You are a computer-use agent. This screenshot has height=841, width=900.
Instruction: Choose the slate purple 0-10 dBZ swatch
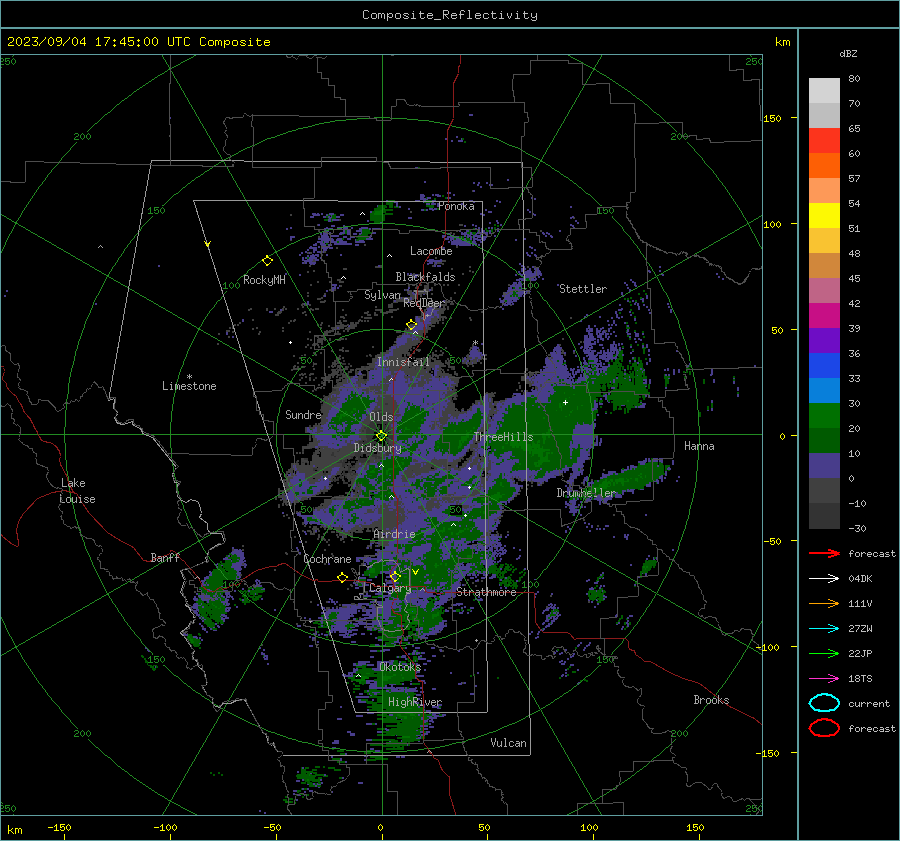(824, 466)
